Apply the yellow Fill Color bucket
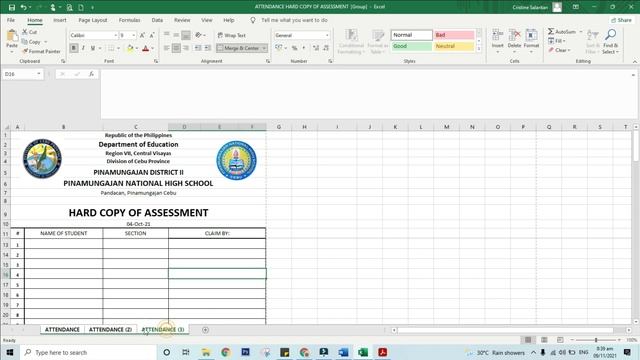640x360 pixels. pyautogui.click(x=130, y=48)
